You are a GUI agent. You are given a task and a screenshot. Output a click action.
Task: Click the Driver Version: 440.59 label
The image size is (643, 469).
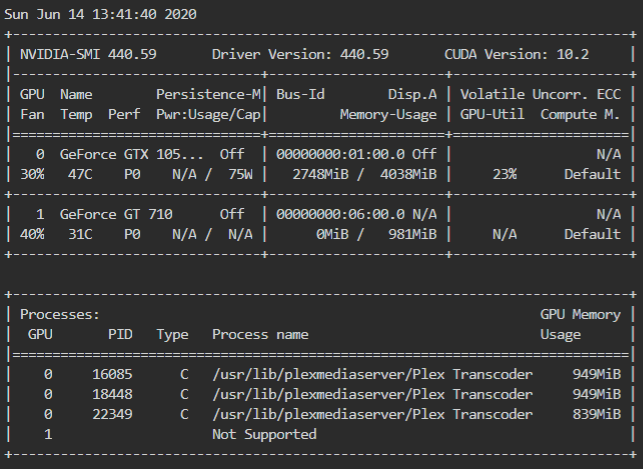tap(300, 55)
